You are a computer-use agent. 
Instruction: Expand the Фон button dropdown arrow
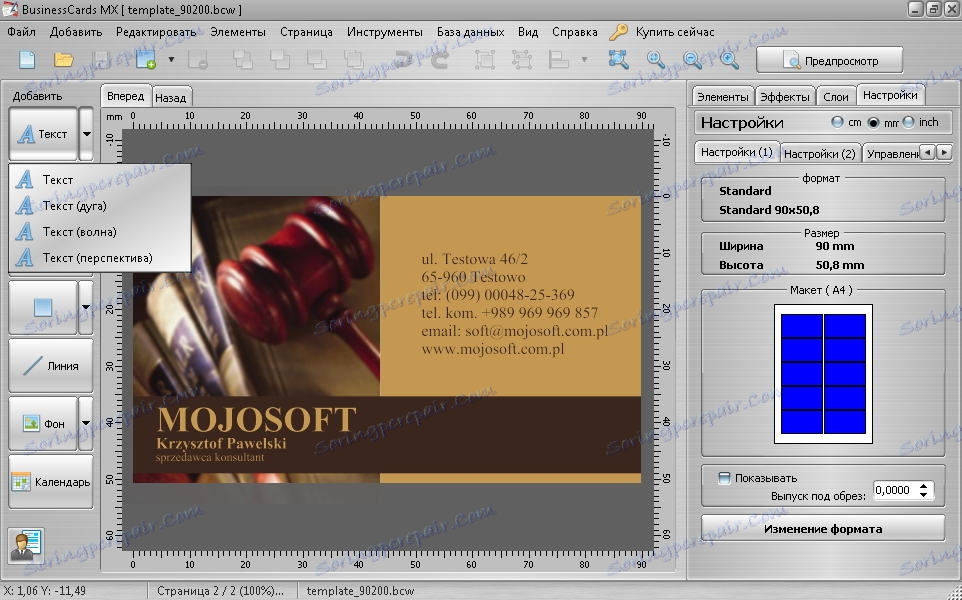coord(86,424)
